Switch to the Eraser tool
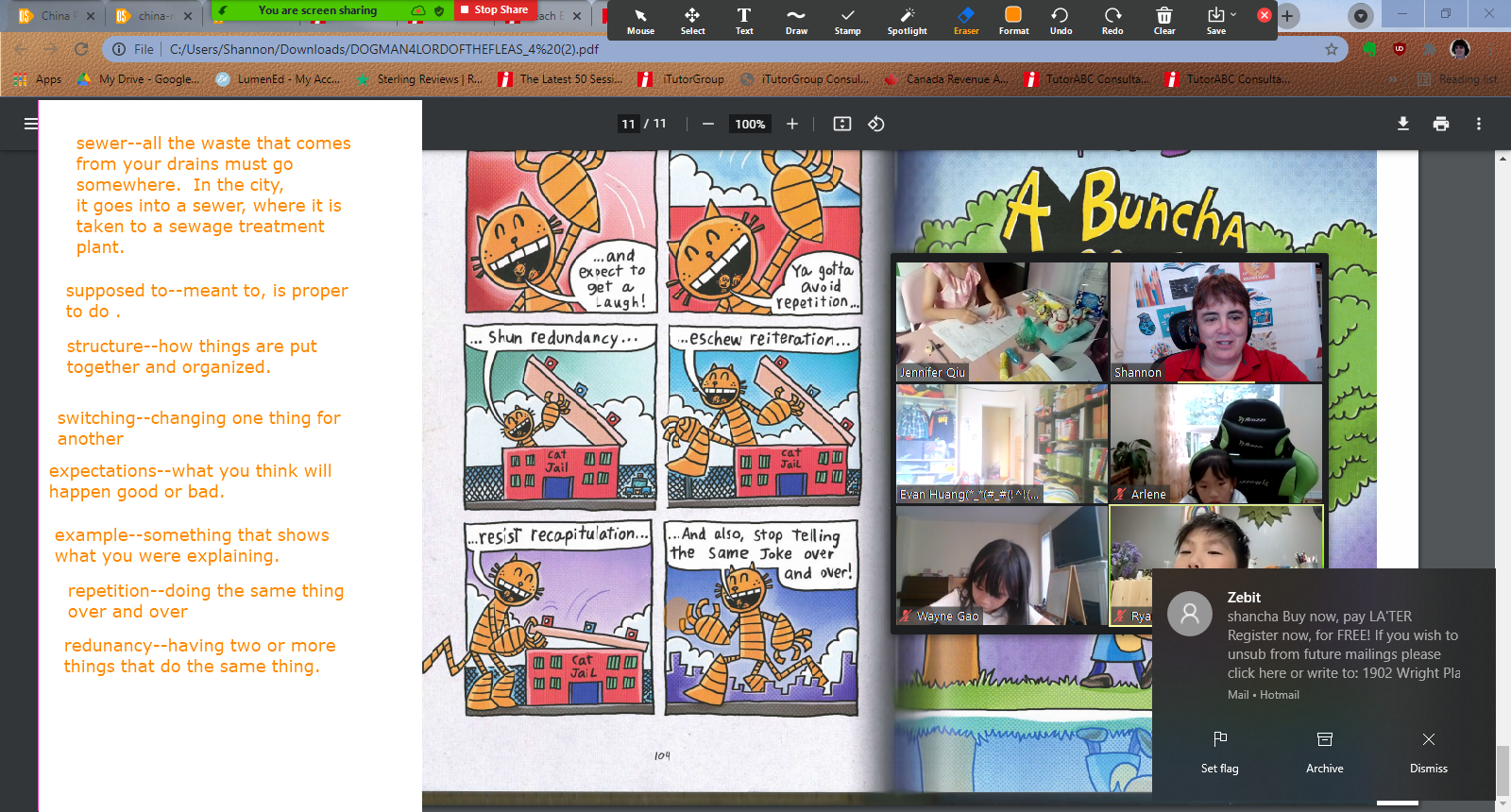The image size is (1511, 812). (966, 21)
